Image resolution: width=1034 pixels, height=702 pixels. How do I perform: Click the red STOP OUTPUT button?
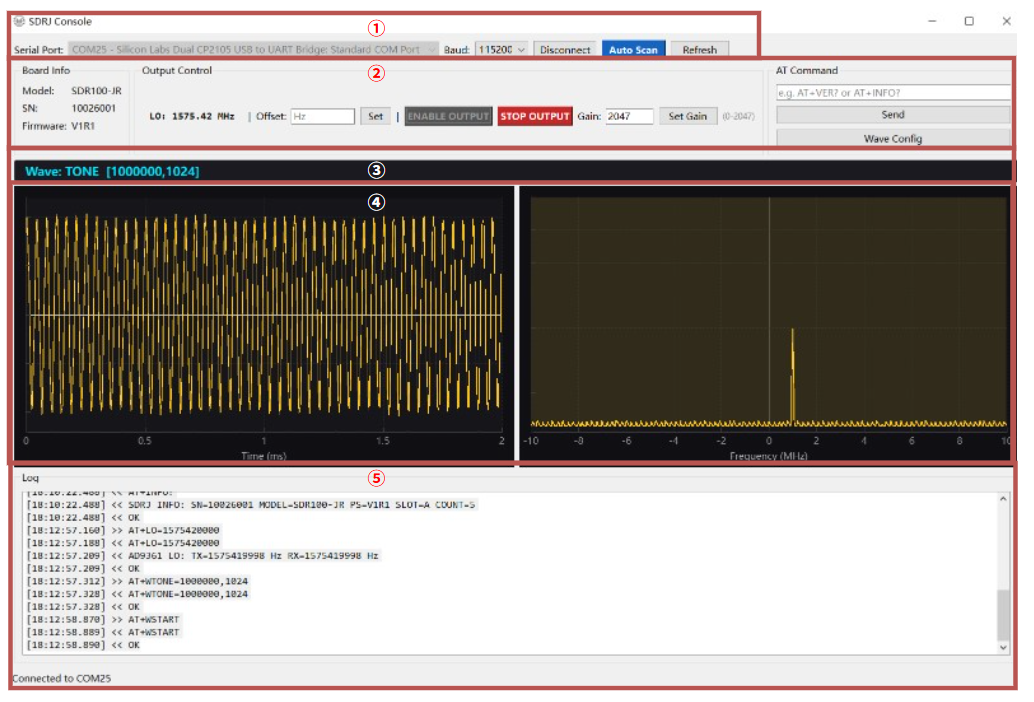coord(535,117)
